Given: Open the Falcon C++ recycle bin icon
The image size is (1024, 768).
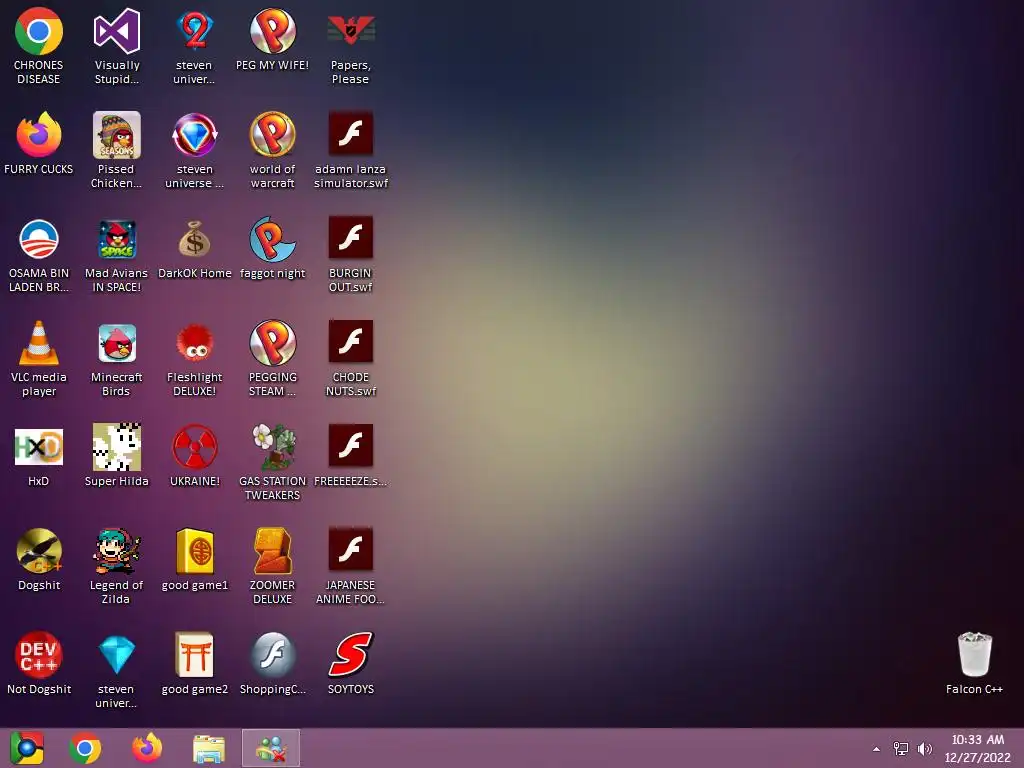Looking at the screenshot, I should [x=974, y=664].
